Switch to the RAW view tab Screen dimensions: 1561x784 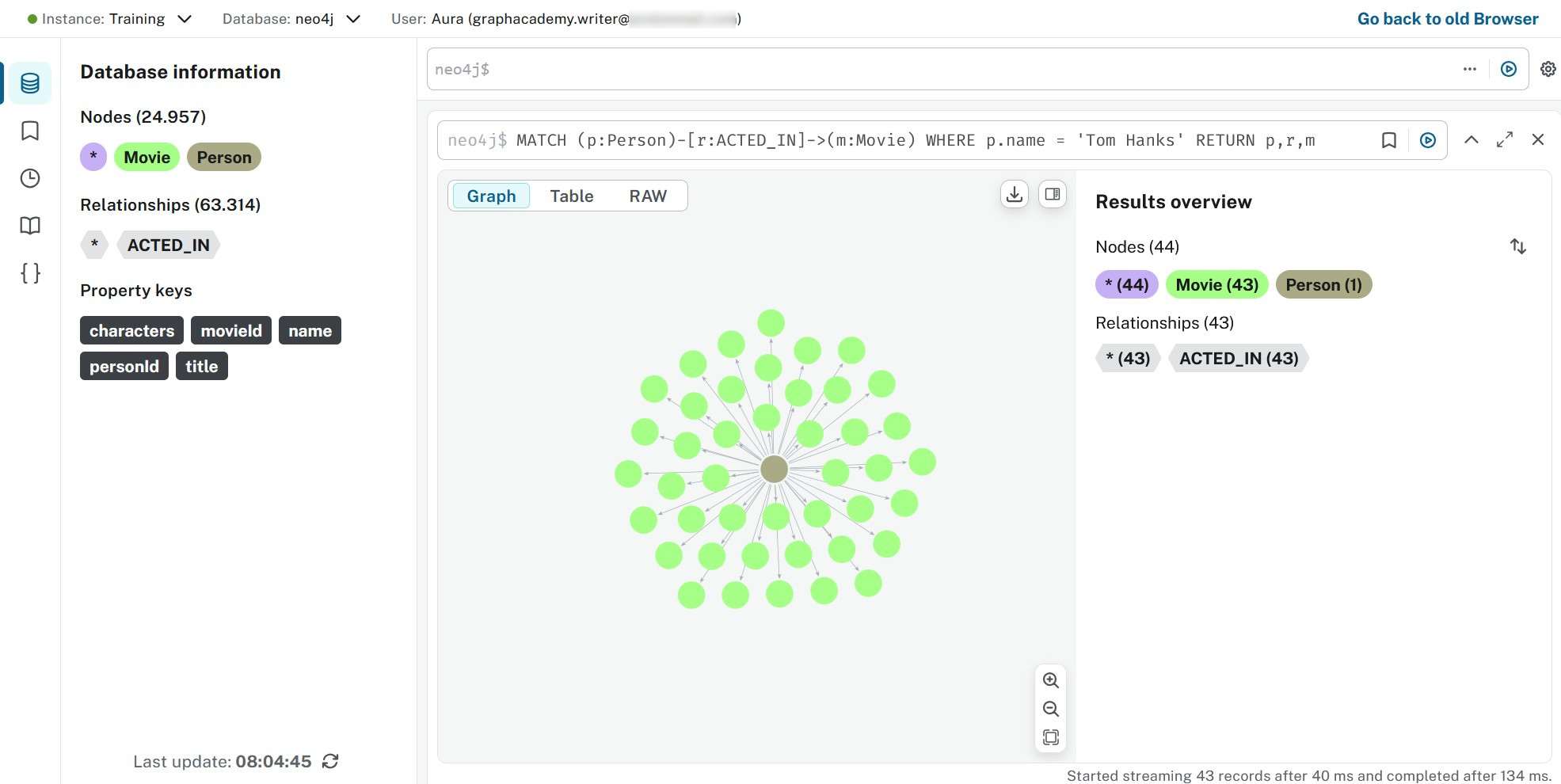648,196
